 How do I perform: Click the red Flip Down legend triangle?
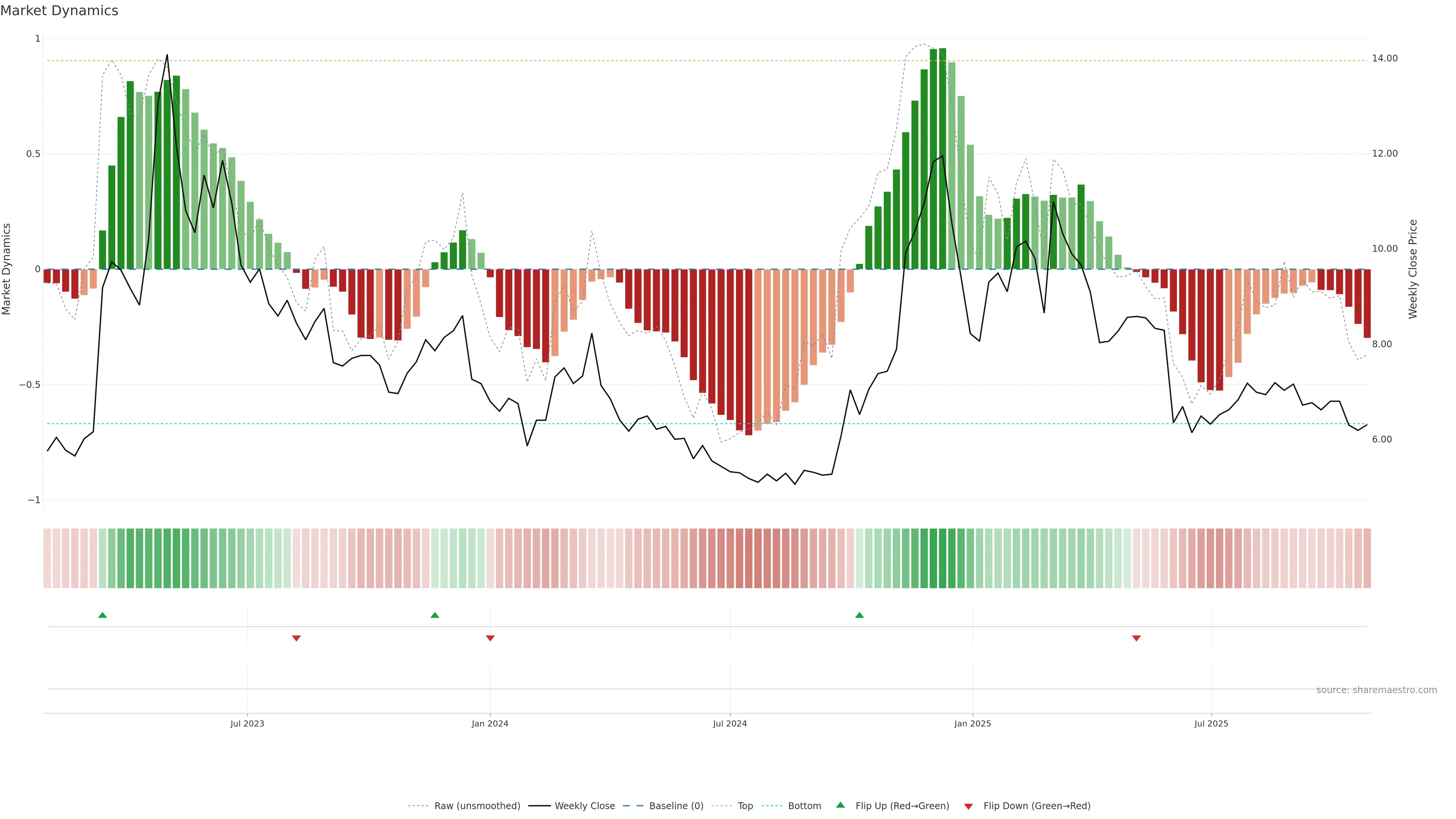pos(968,806)
